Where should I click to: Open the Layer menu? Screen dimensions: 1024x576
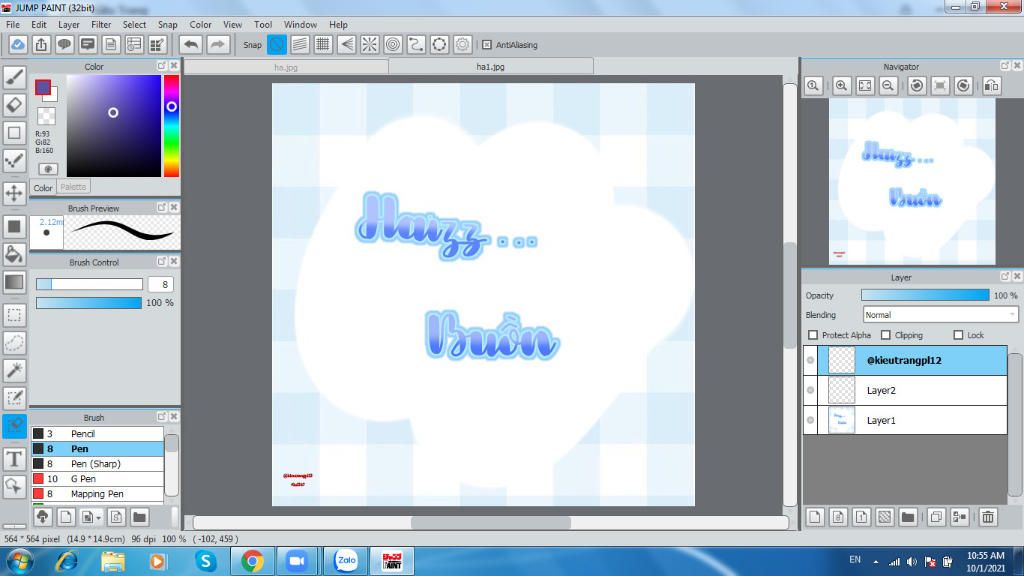69,25
